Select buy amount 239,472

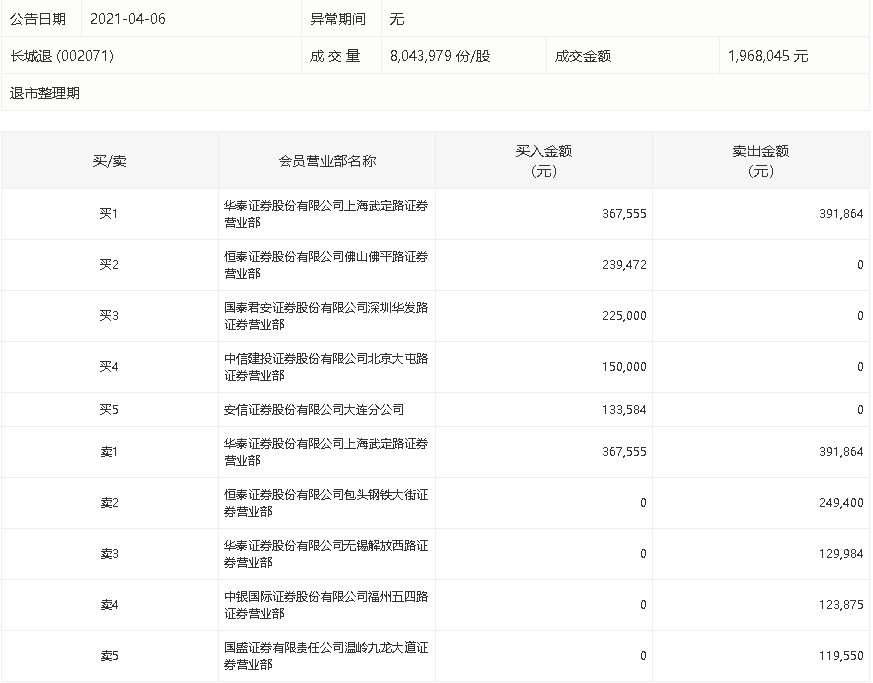[x=624, y=265]
